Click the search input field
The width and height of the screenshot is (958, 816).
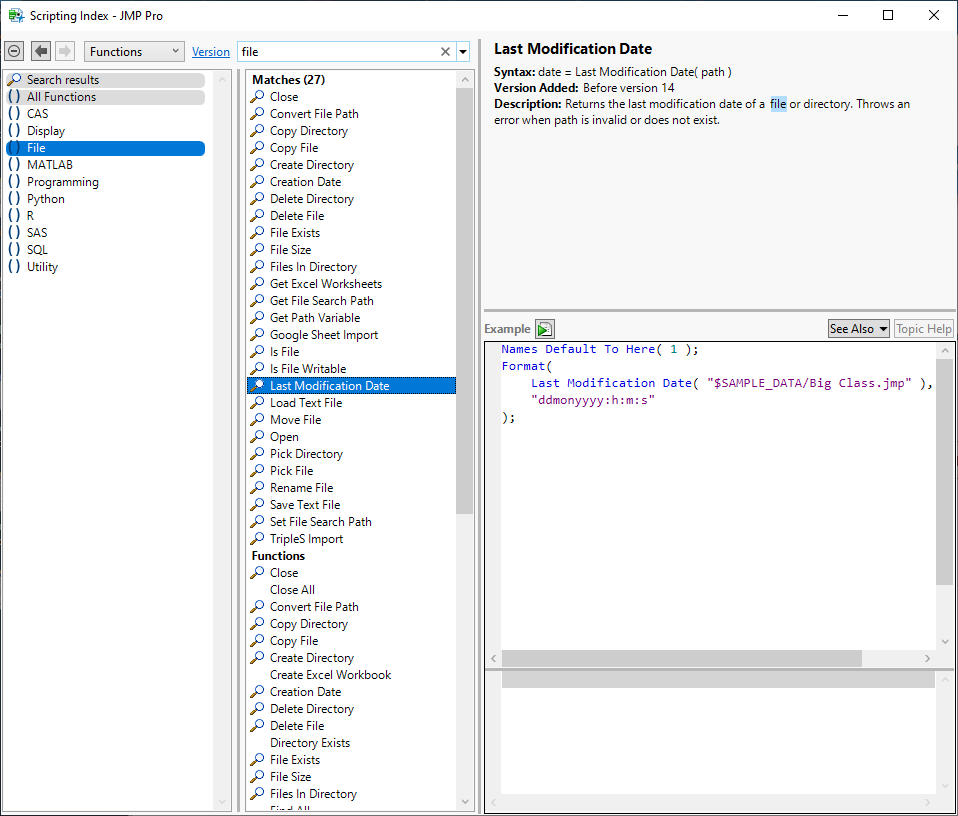(x=338, y=52)
